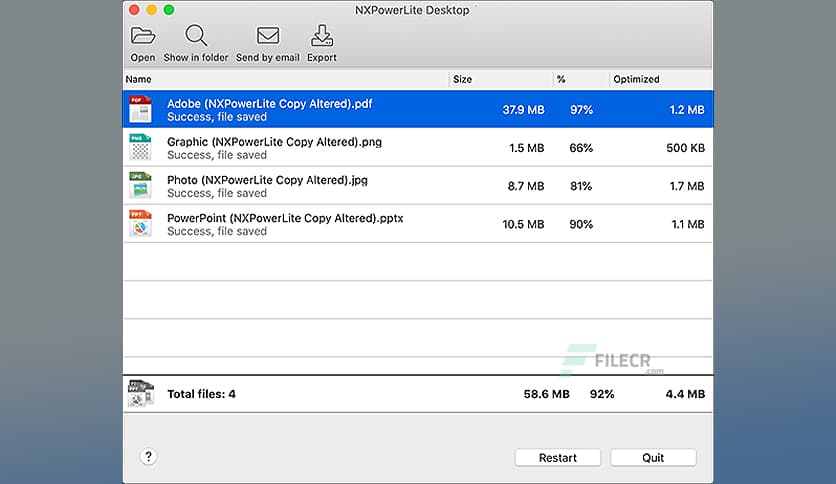Open help with the question mark button
The image size is (836, 484).
tap(148, 456)
